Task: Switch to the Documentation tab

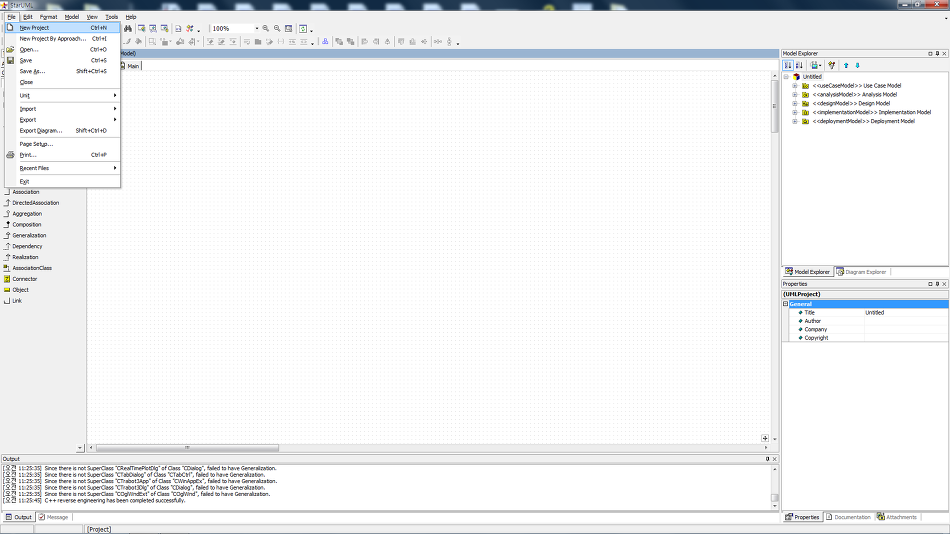Action: [x=851, y=517]
